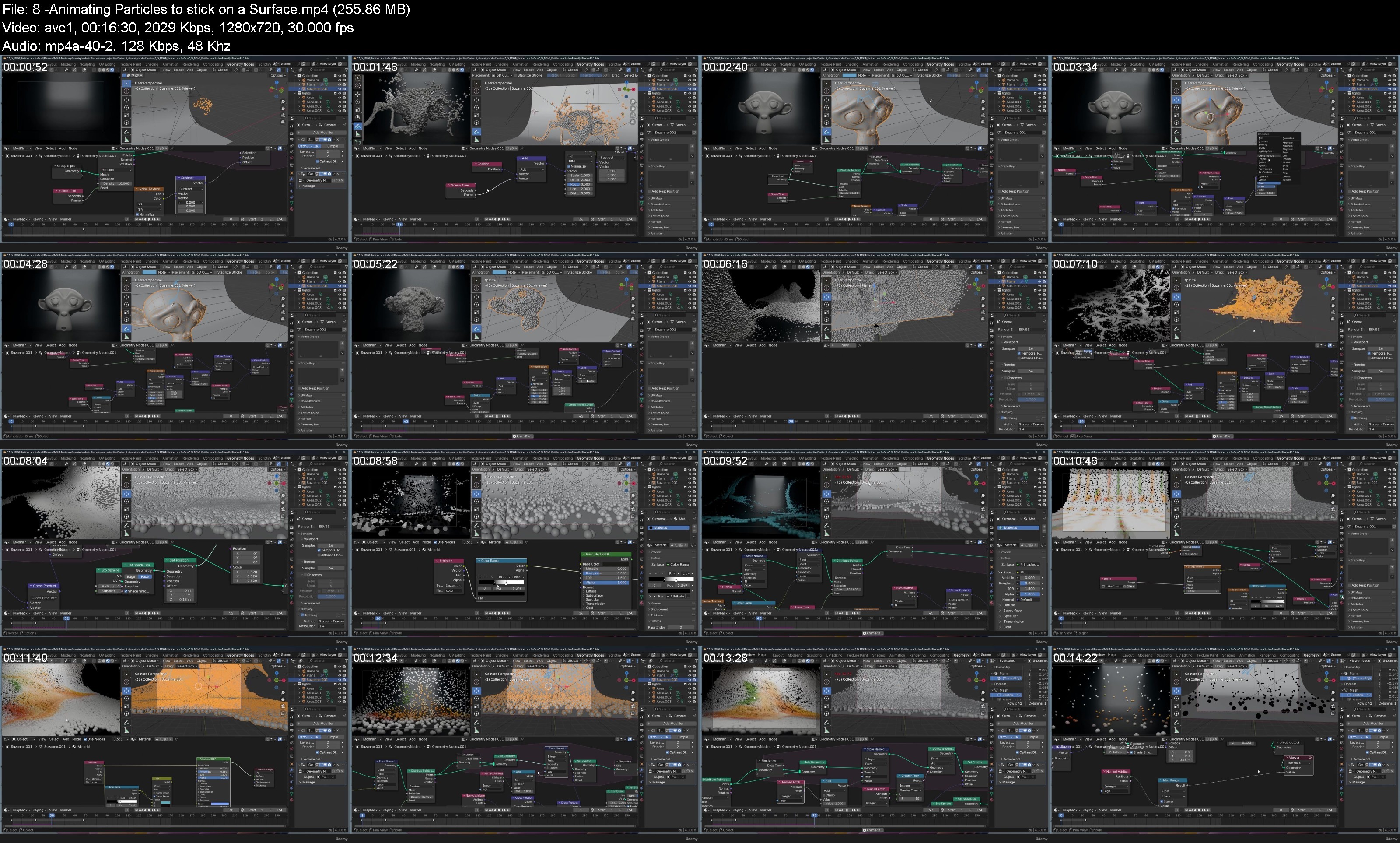Viewport: 1400px width, 843px height.
Task: In the 00:08:58 frame, click the Suzanne.001 breadcrumb mesh icon
Action: coord(391,550)
